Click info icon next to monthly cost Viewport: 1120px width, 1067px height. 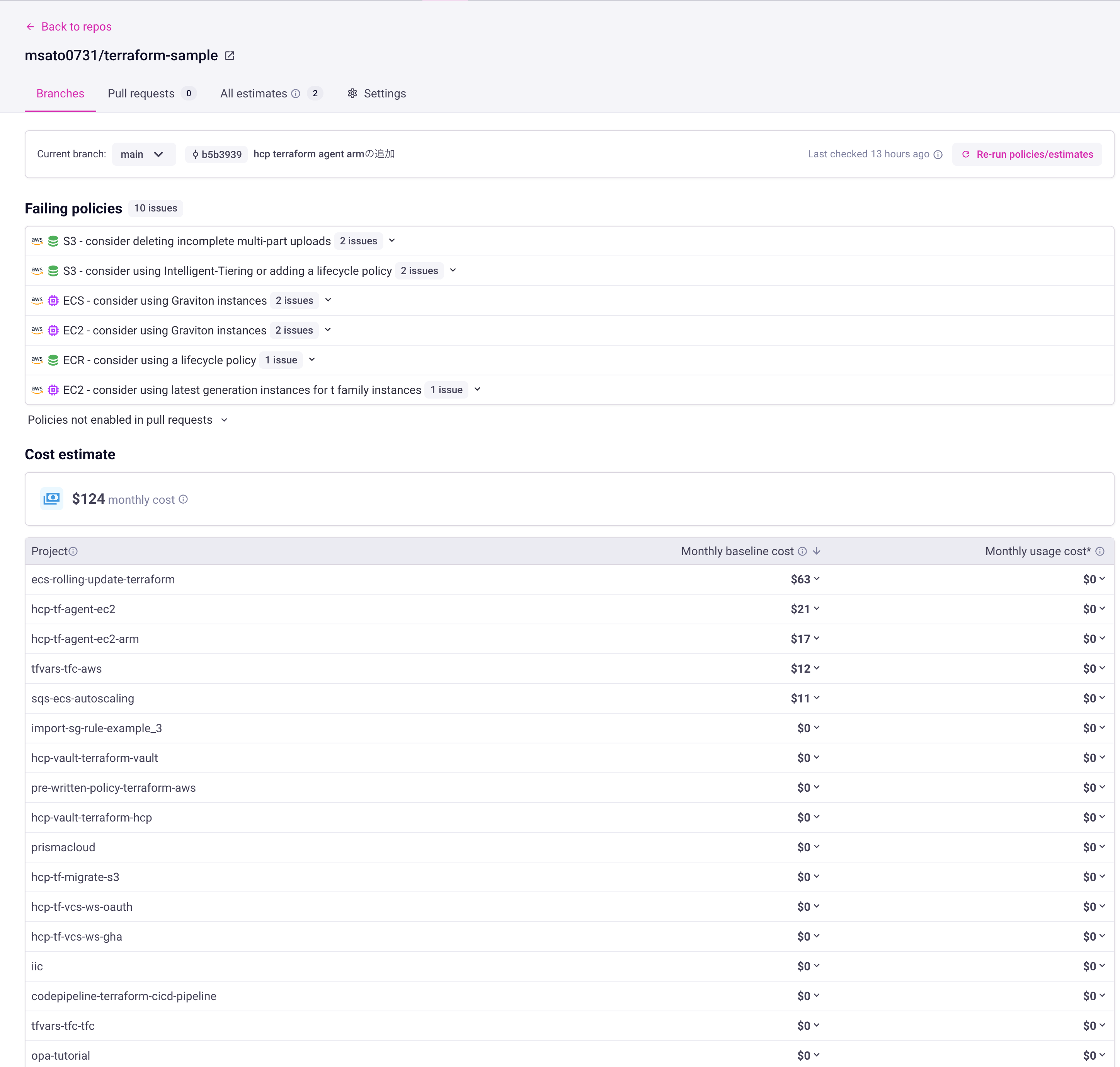pyautogui.click(x=183, y=499)
